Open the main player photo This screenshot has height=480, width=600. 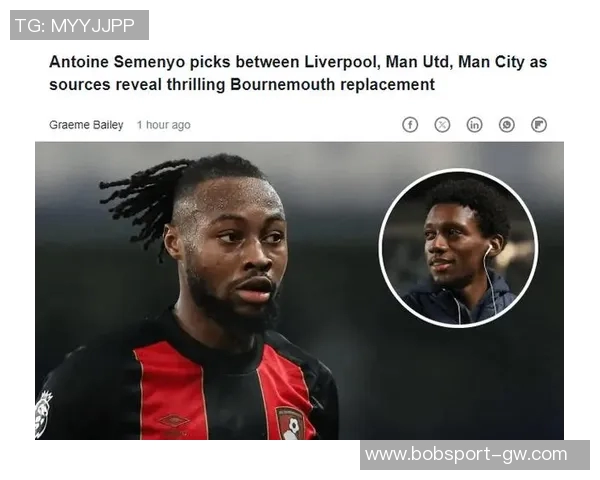[299, 291]
